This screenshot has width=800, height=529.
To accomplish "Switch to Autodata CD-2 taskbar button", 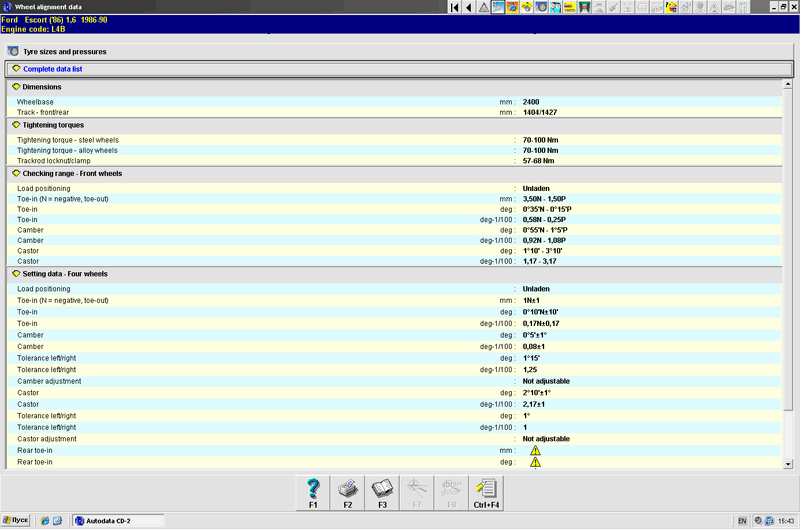I will (x=118, y=521).
